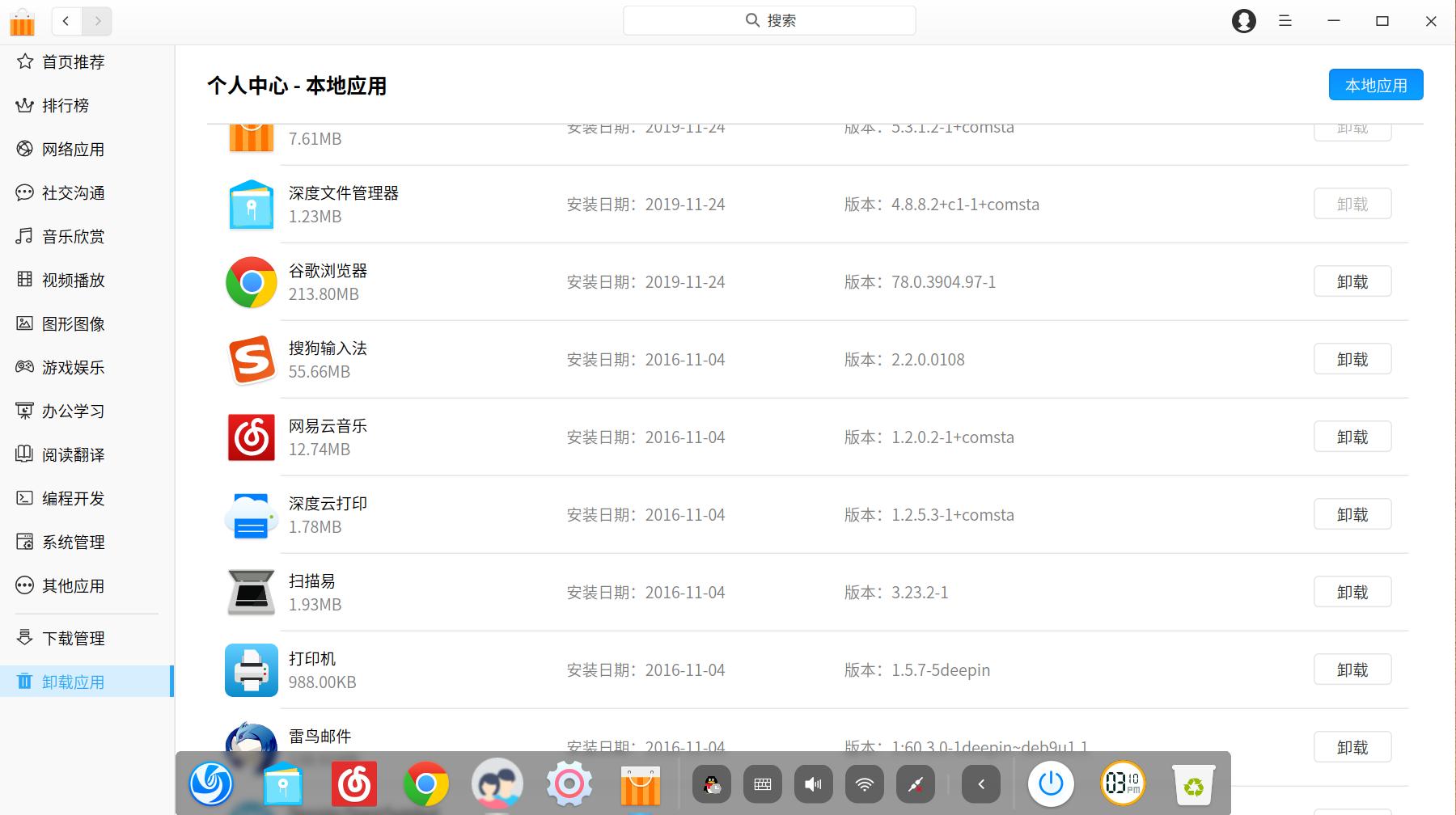Open the 系统管理 category
Viewport: 1456px width, 815px height.
coord(73,542)
